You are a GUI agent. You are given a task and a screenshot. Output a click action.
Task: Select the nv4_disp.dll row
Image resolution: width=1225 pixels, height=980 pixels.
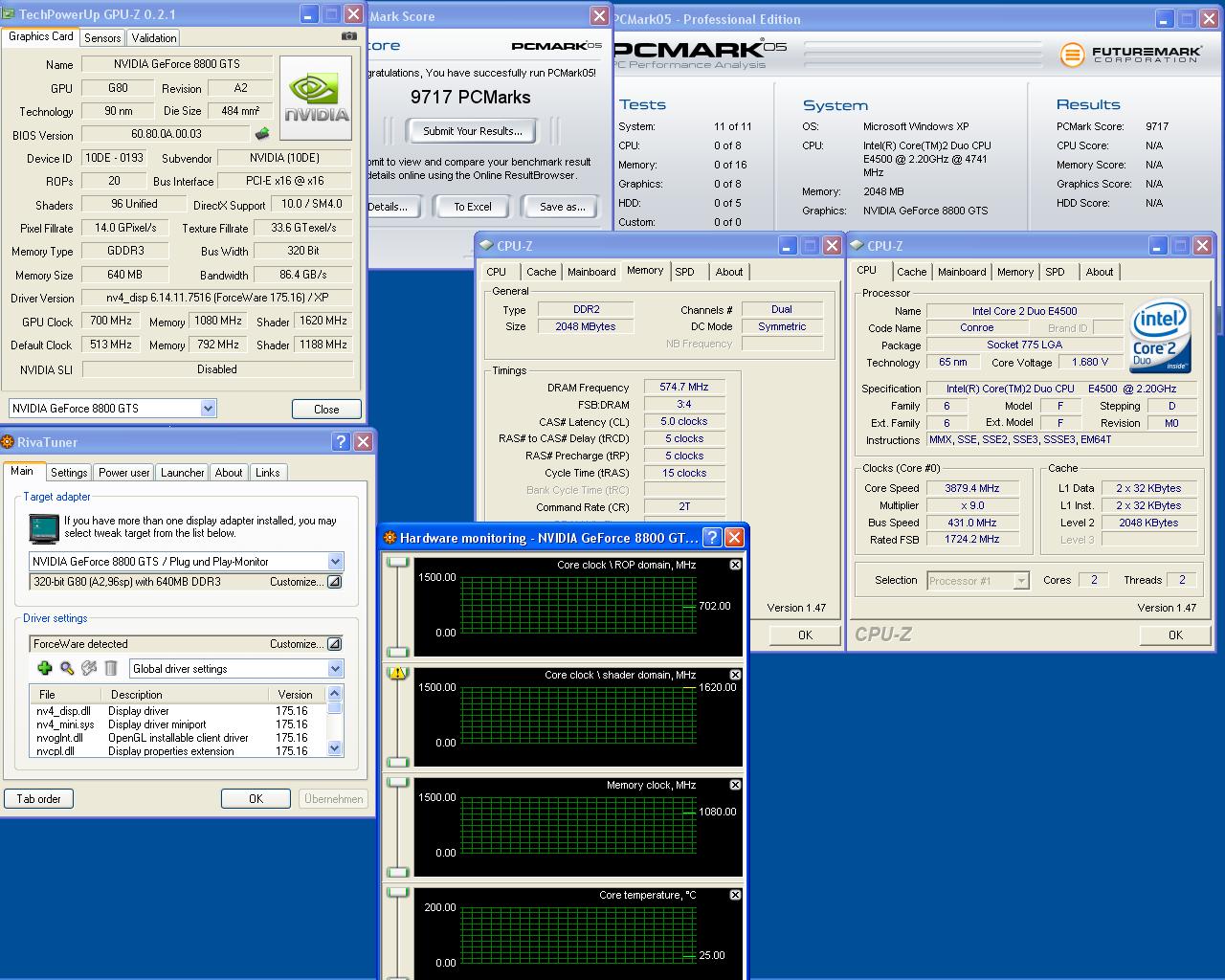178,711
